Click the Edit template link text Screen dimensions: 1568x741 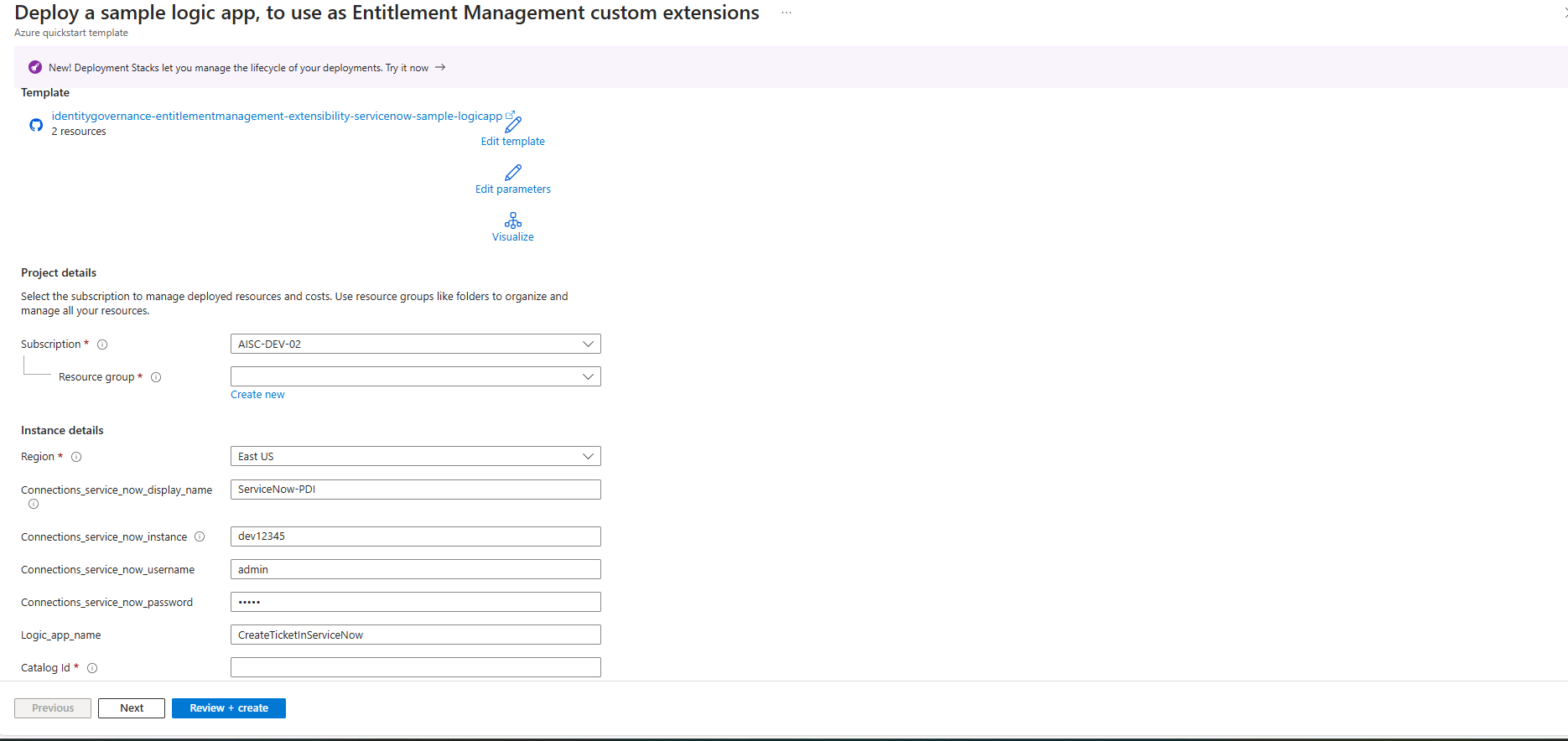click(513, 142)
